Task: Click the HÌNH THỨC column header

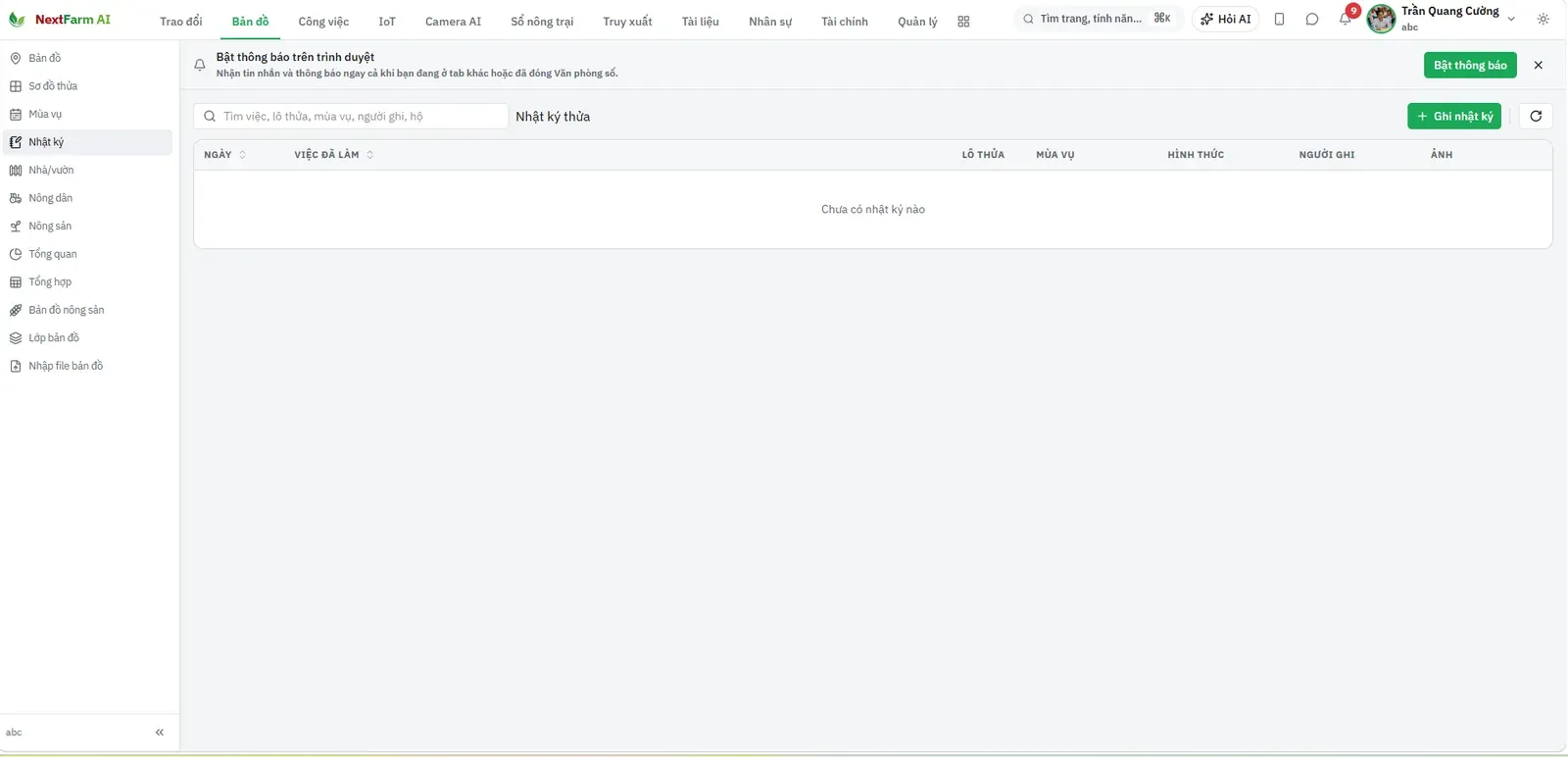Action: tap(1196, 155)
